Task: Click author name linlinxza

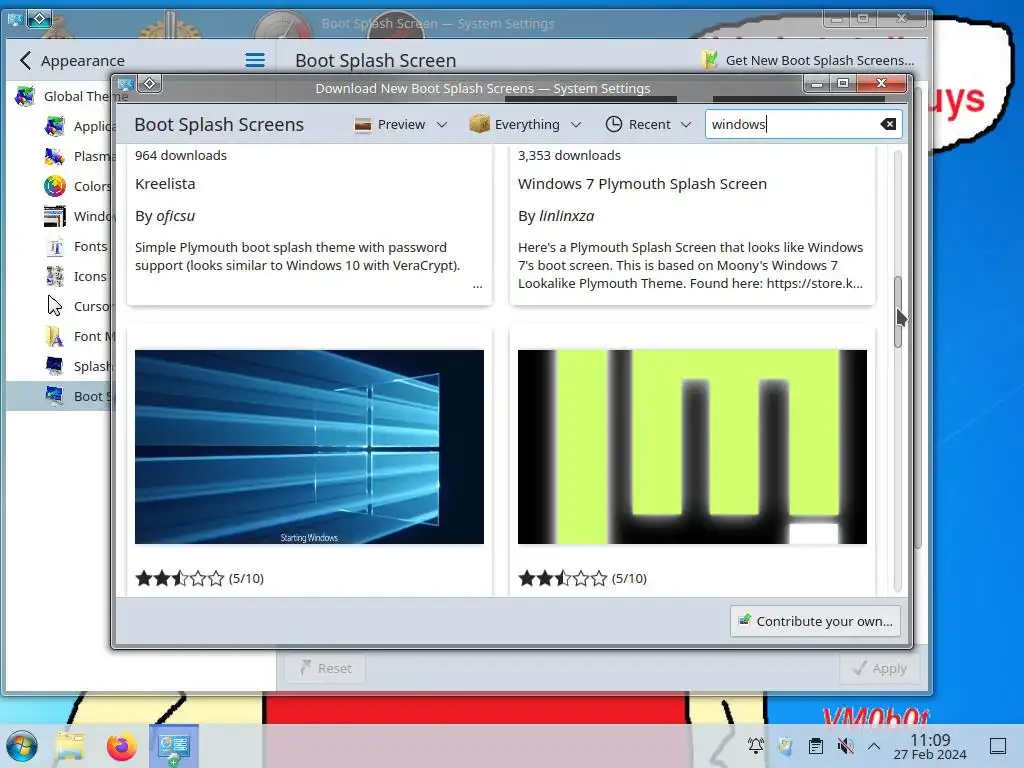Action: click(566, 216)
